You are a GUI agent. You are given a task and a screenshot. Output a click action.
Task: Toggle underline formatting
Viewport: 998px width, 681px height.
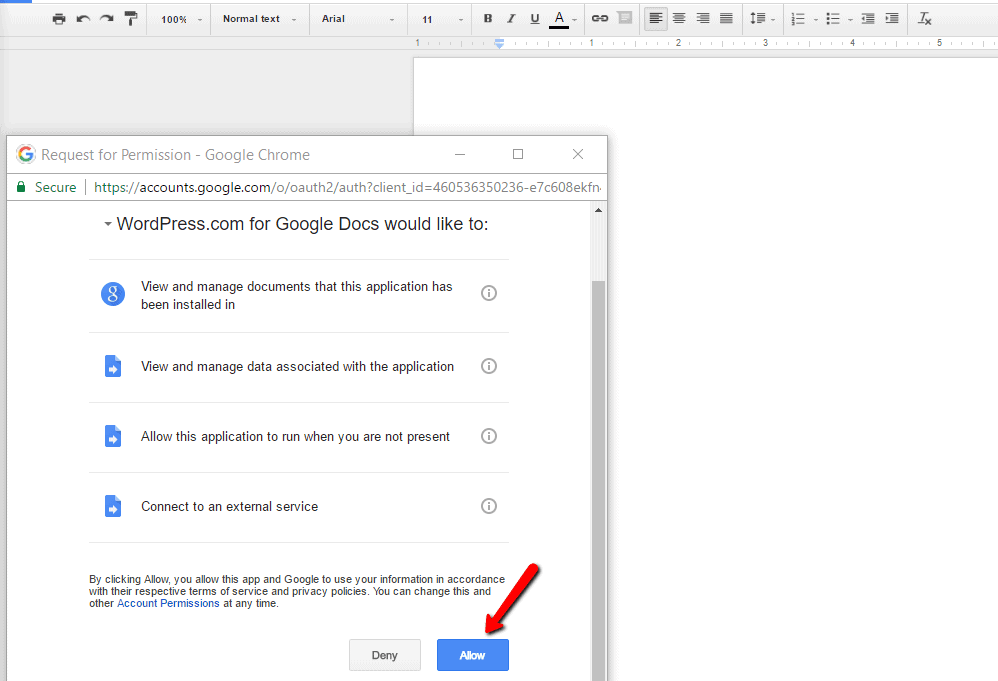click(x=535, y=18)
